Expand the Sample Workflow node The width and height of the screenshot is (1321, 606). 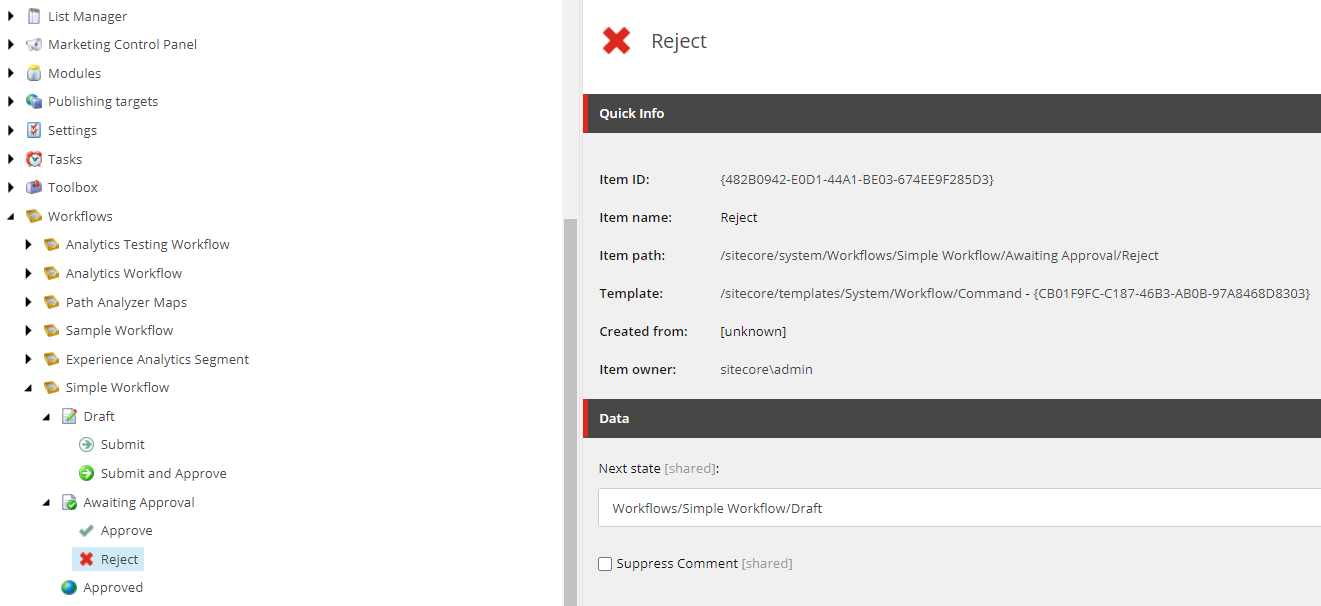click(29, 330)
